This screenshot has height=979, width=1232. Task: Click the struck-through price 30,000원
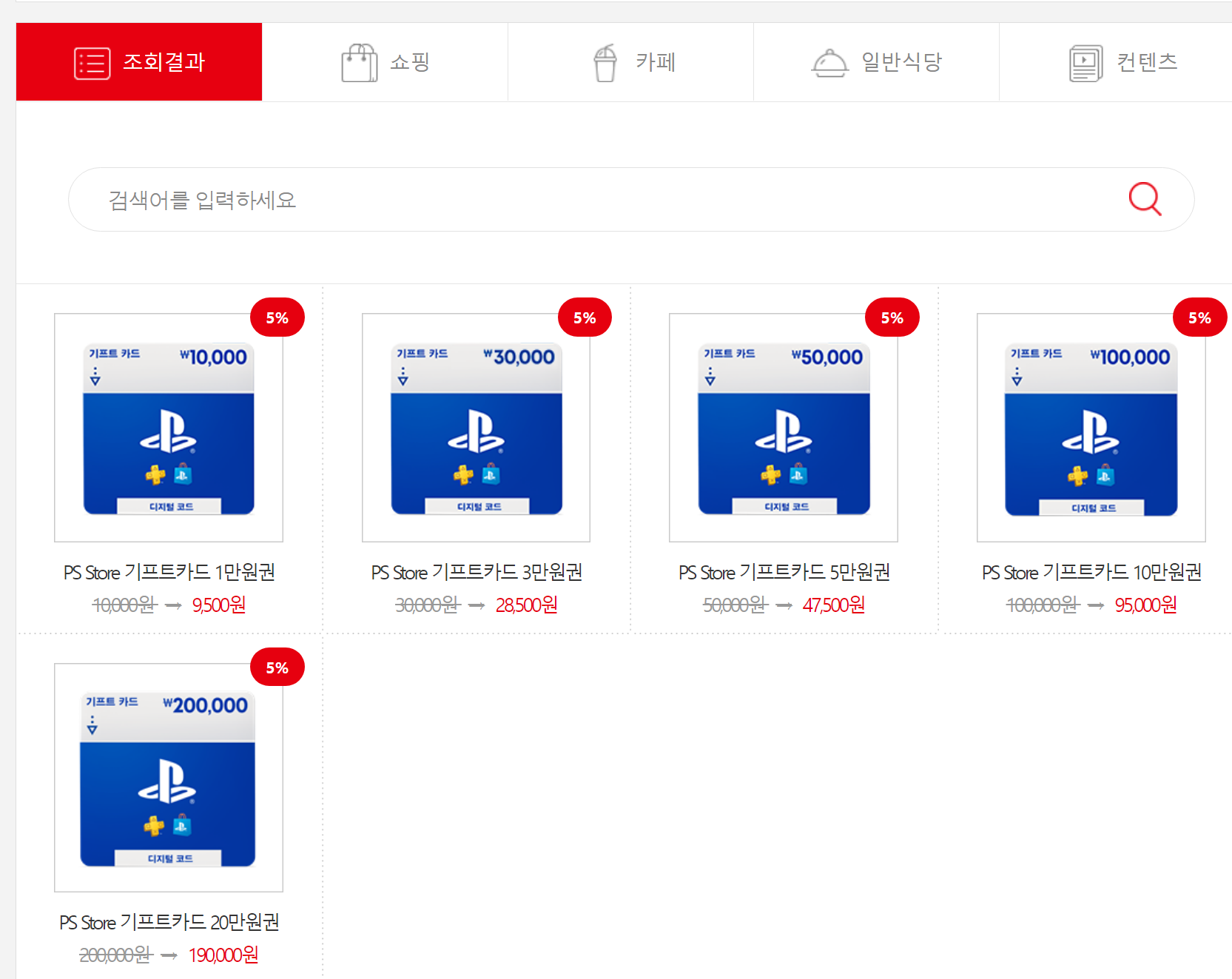click(x=428, y=605)
